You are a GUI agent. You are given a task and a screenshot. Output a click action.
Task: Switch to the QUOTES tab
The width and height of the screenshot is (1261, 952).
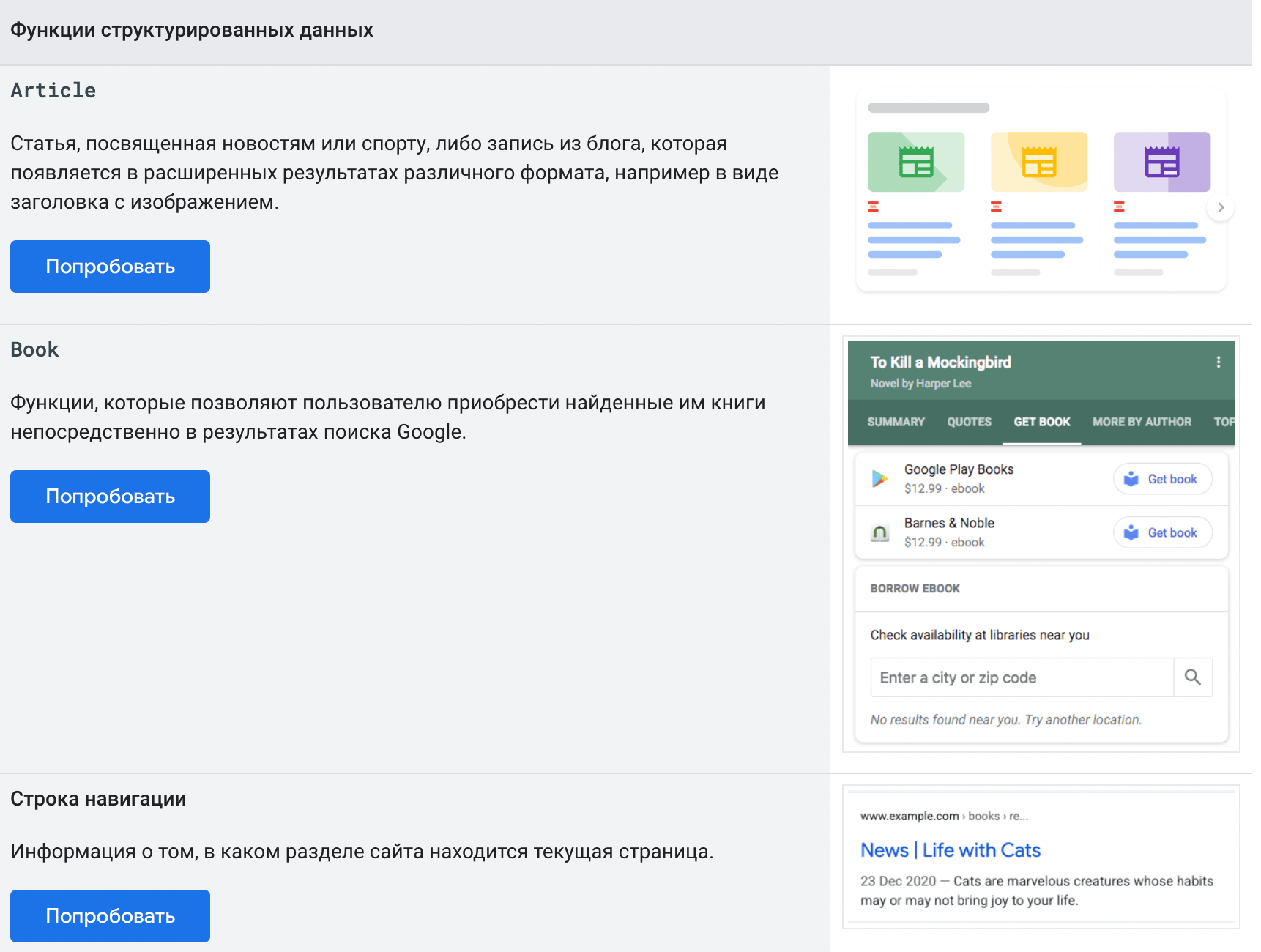(969, 422)
